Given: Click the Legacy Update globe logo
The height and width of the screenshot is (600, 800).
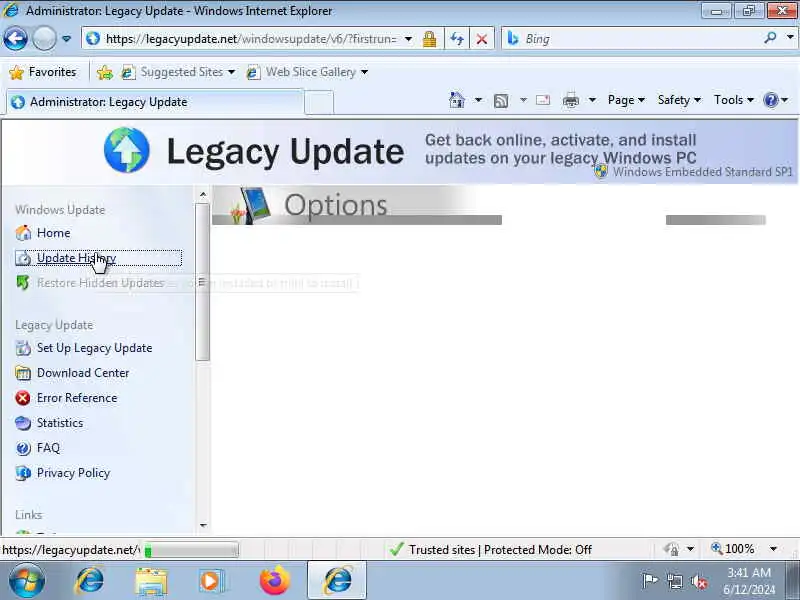Looking at the screenshot, I should click(127, 150).
